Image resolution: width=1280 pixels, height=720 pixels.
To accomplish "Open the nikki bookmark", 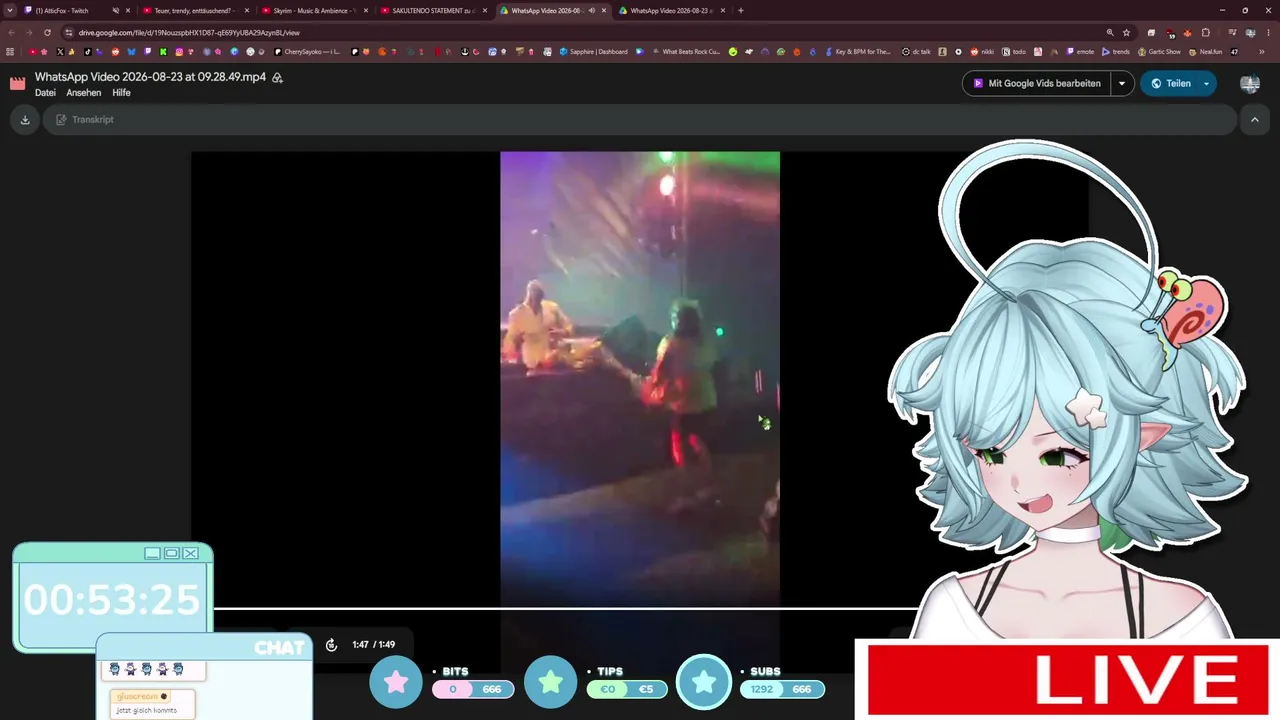I will 980,52.
